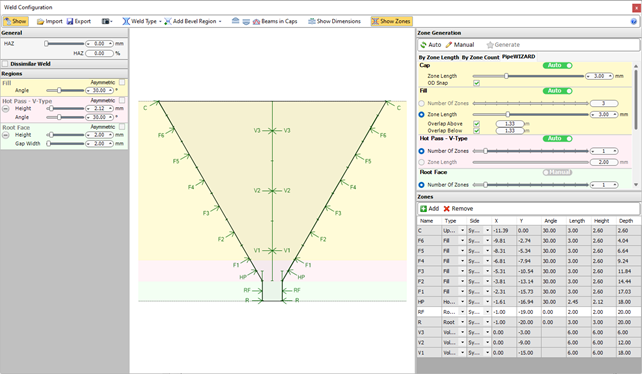
Task: Toggle the OD Snap checkbox
Action: 477,83
